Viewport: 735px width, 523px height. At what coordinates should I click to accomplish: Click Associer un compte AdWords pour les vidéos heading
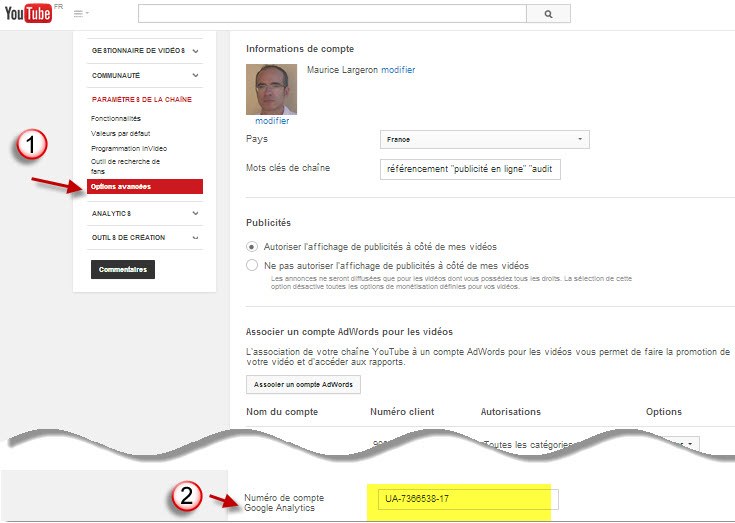point(349,332)
